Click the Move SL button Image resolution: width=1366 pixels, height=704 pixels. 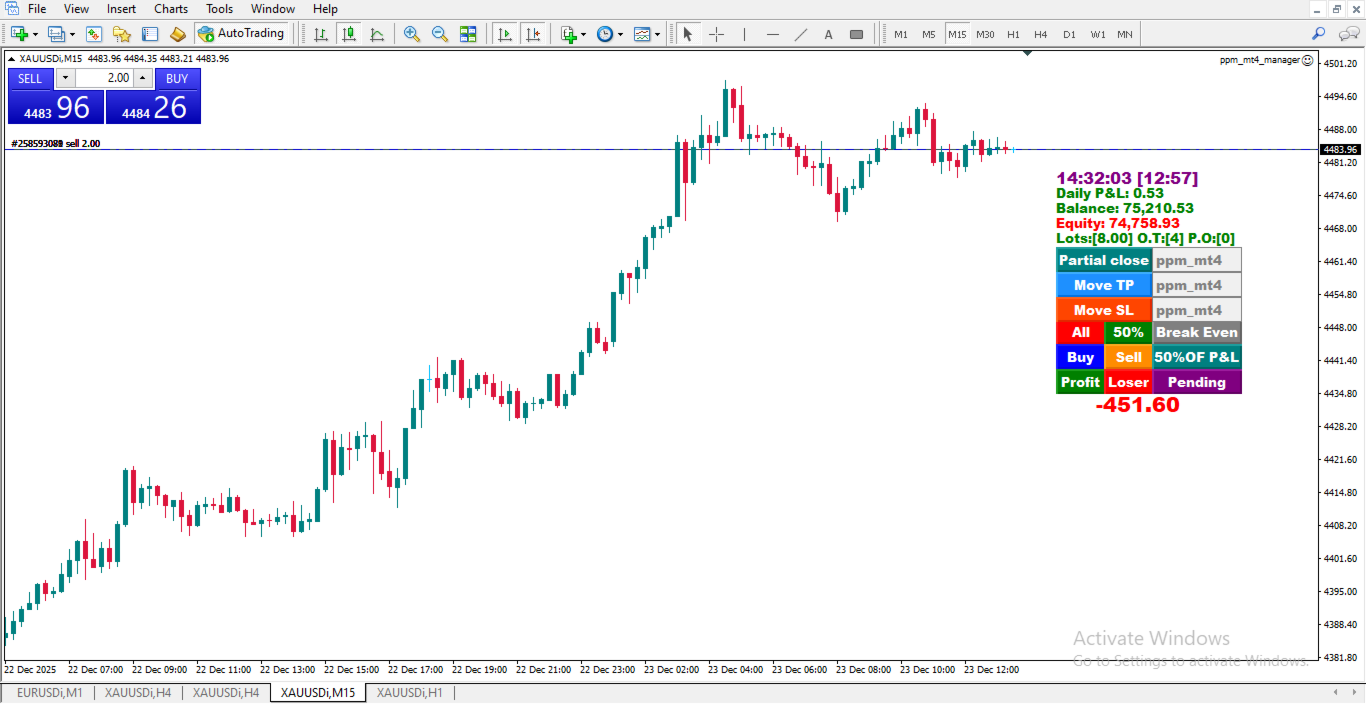click(1104, 310)
